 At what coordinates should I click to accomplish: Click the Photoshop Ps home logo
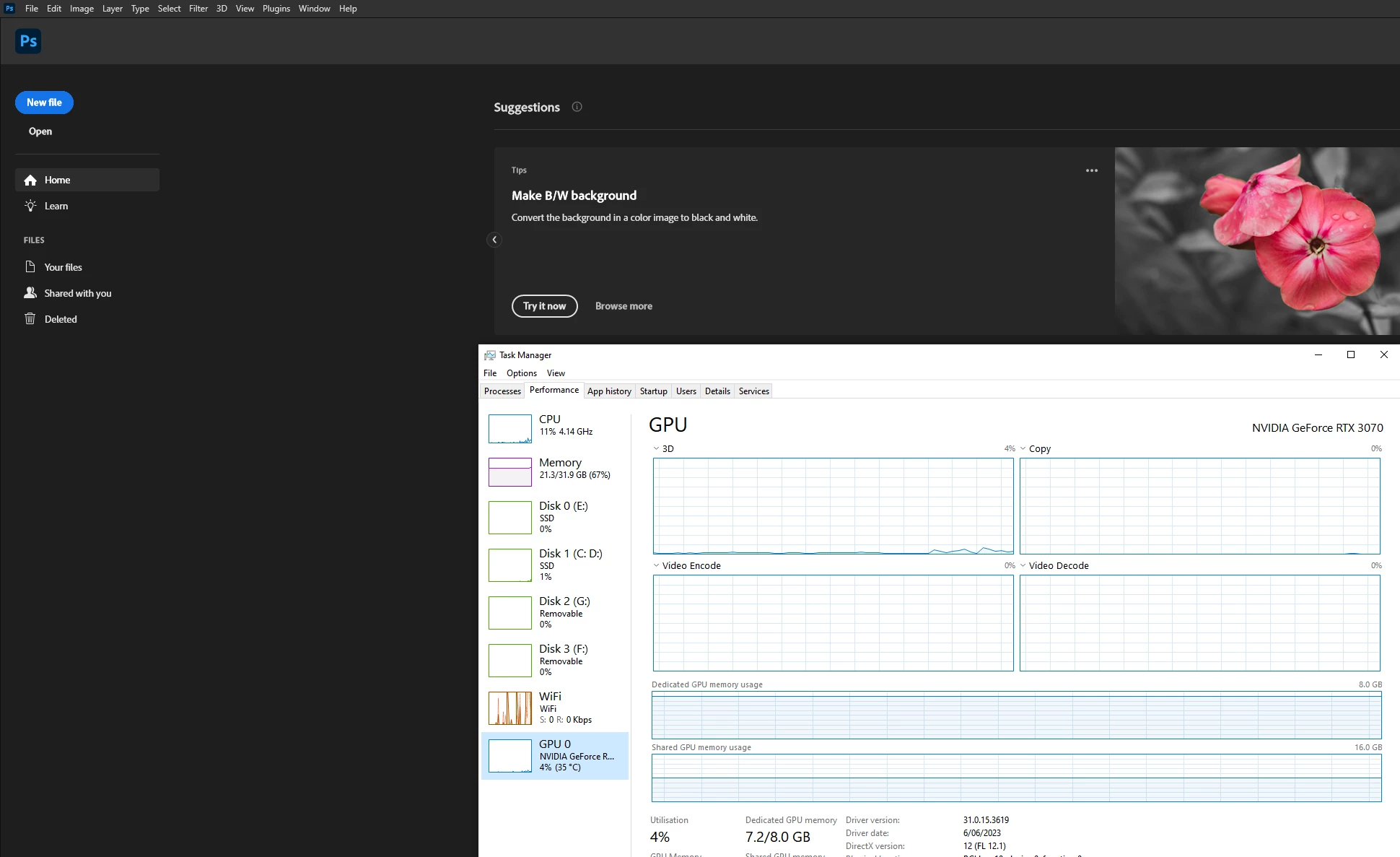click(28, 41)
